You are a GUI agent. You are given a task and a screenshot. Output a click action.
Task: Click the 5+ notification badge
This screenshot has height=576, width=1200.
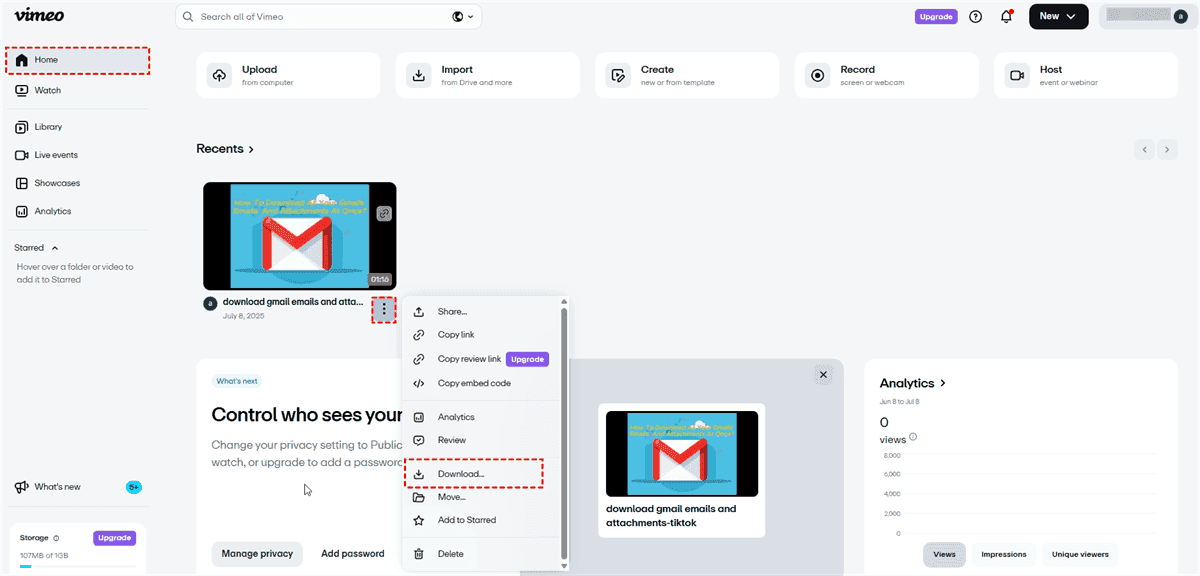pyautogui.click(x=134, y=487)
